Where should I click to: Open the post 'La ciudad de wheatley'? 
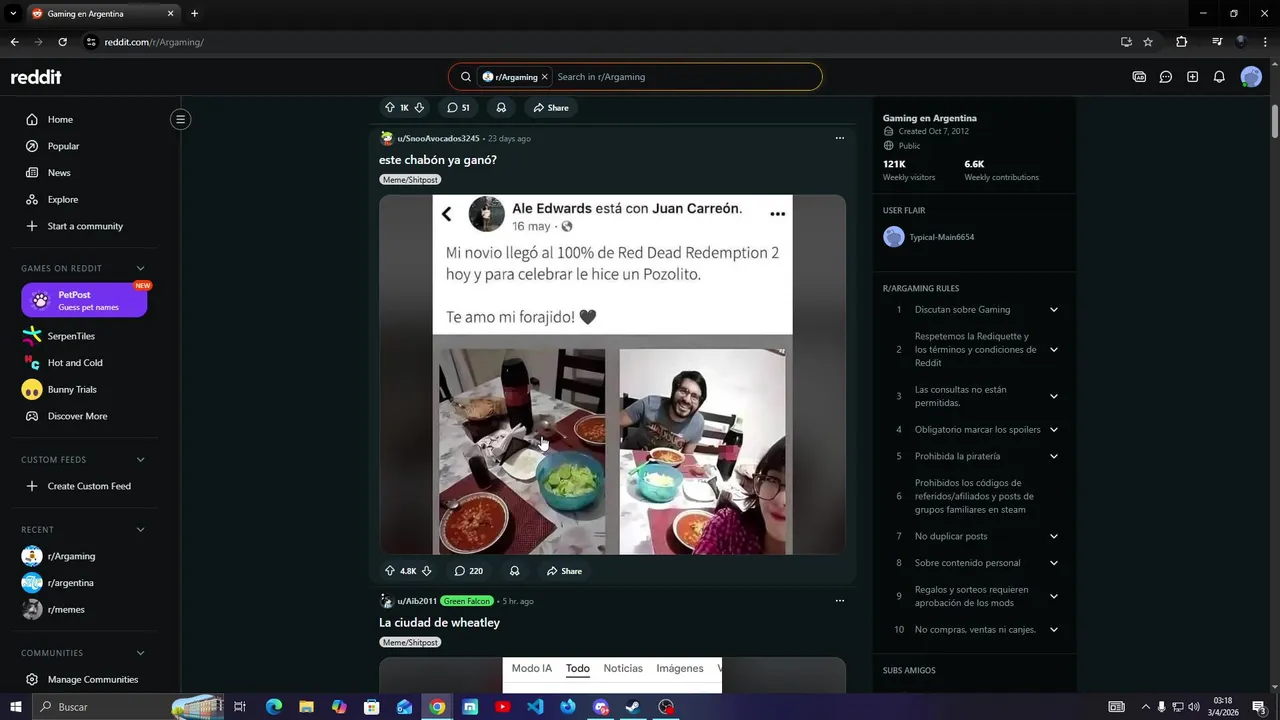[439, 623]
